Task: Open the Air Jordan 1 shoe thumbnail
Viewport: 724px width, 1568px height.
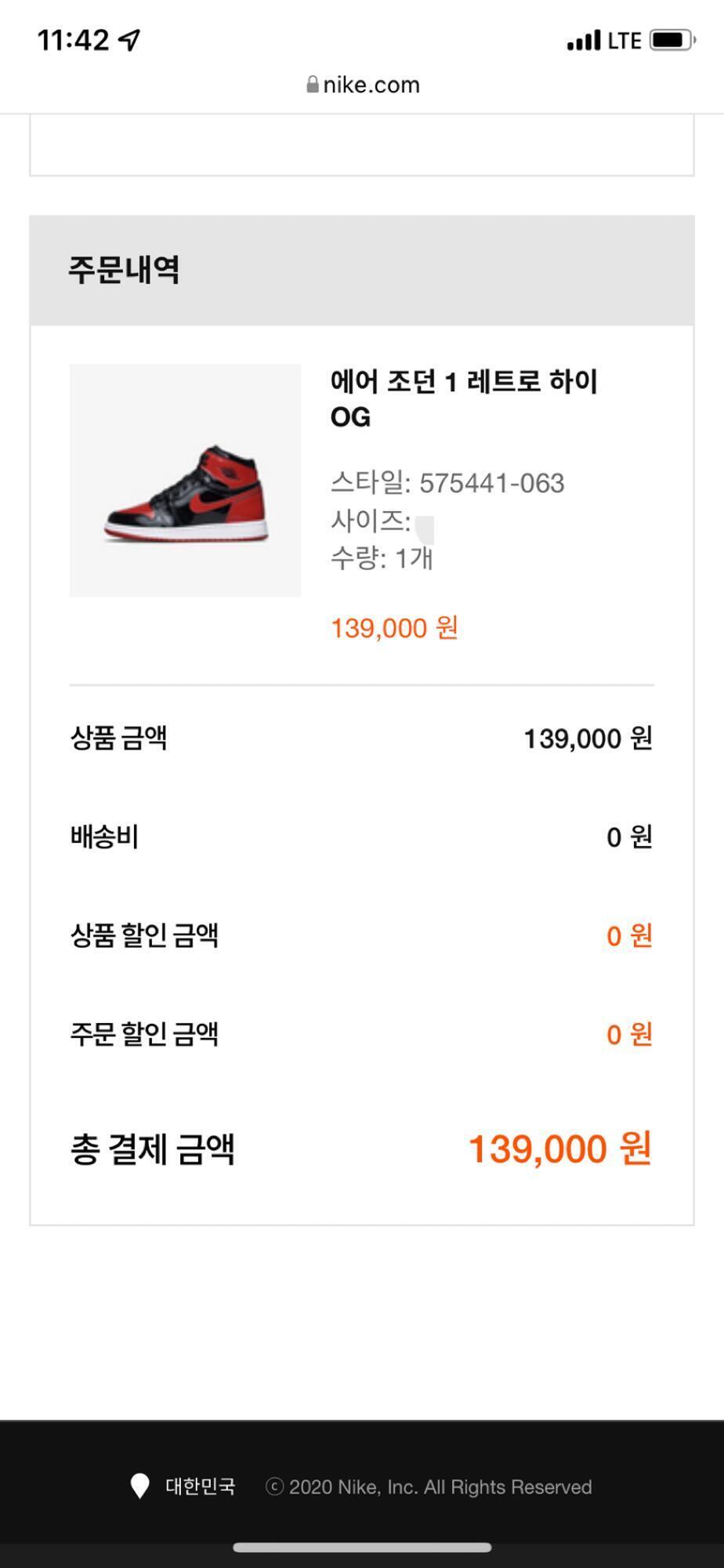Action: pos(185,481)
